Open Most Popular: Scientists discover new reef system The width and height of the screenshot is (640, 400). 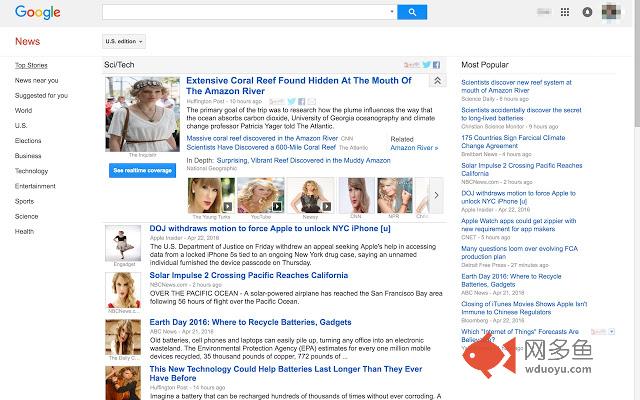click(516, 87)
